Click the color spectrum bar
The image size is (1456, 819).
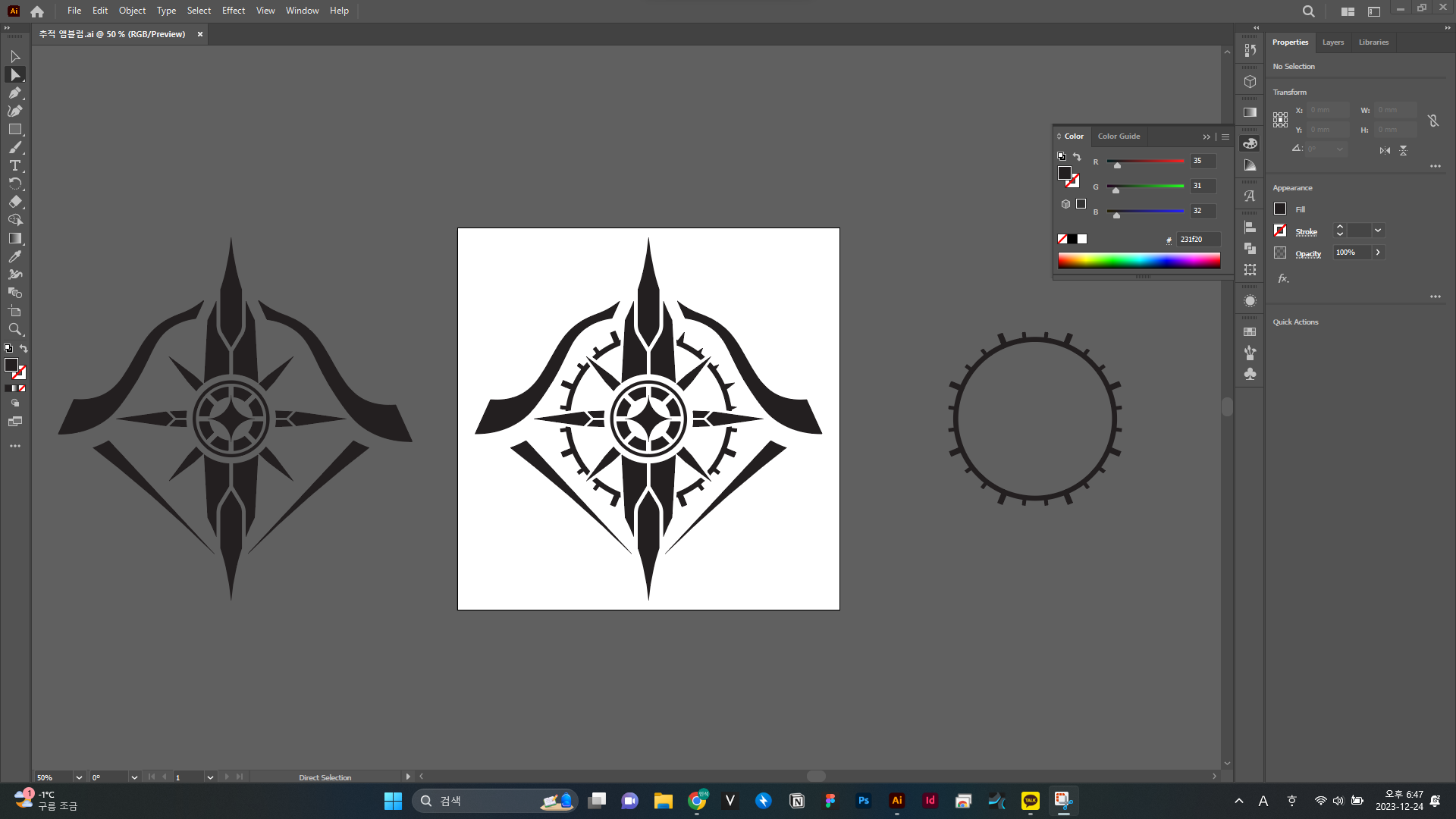(x=1138, y=260)
